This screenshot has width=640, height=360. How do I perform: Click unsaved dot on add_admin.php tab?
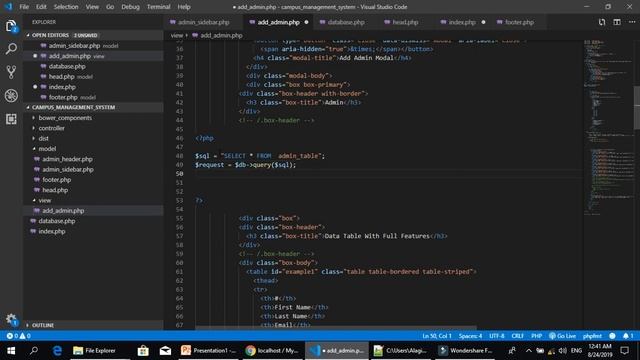click(x=306, y=22)
